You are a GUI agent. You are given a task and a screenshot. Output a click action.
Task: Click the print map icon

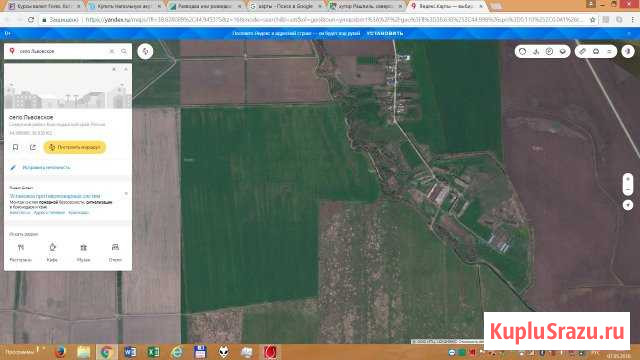(596, 51)
